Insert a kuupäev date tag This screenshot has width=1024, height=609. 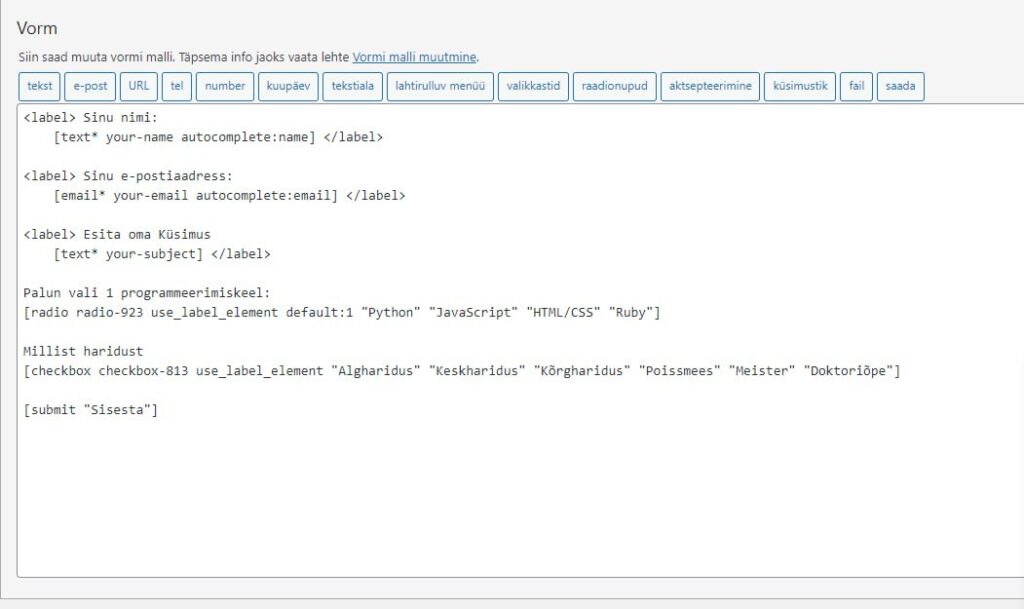coord(287,86)
